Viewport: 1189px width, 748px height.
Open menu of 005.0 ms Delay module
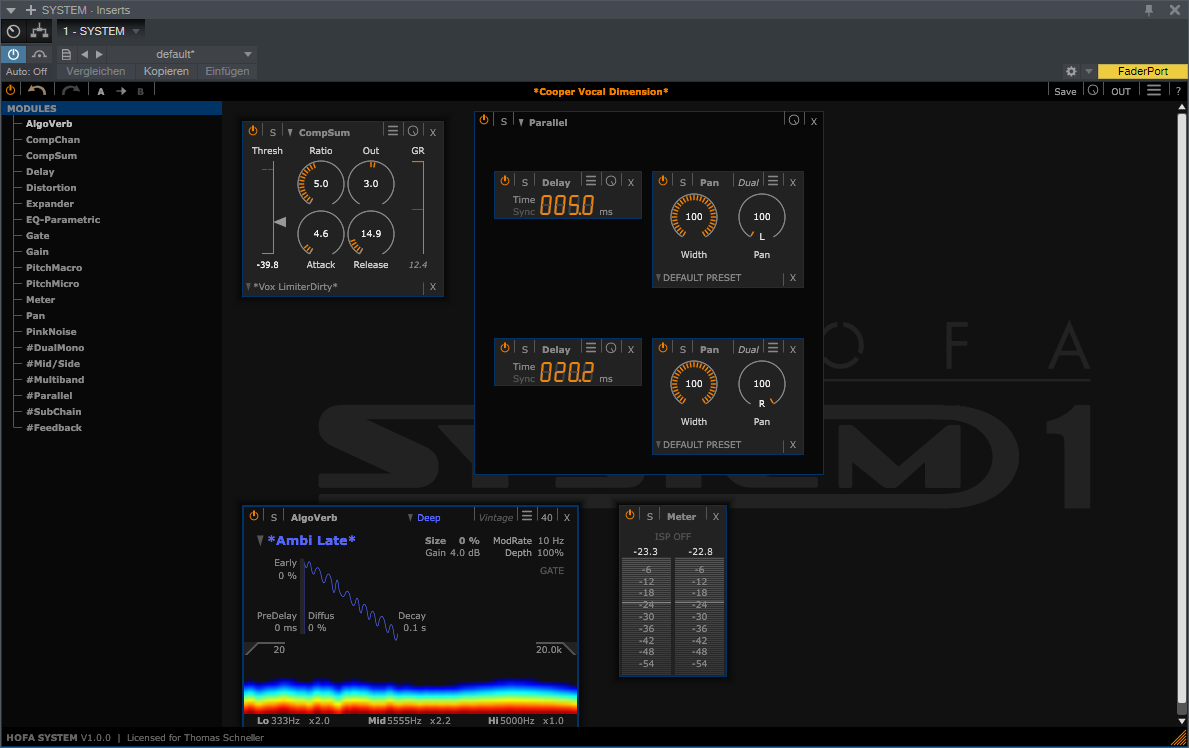(591, 181)
